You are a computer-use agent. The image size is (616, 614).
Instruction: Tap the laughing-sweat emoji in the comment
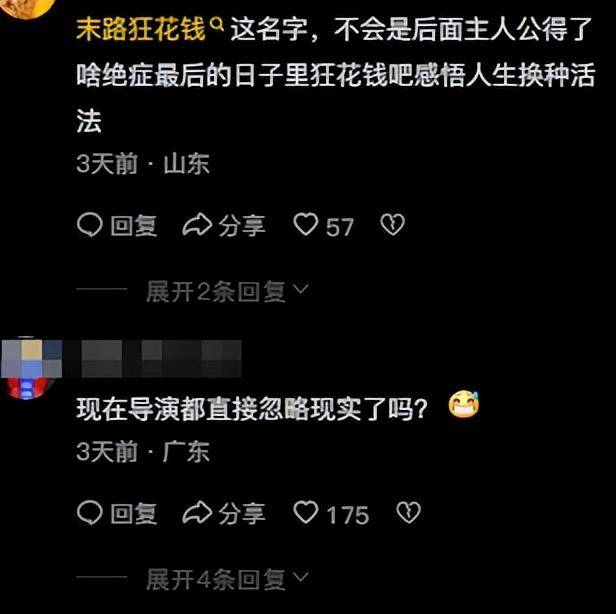[464, 404]
